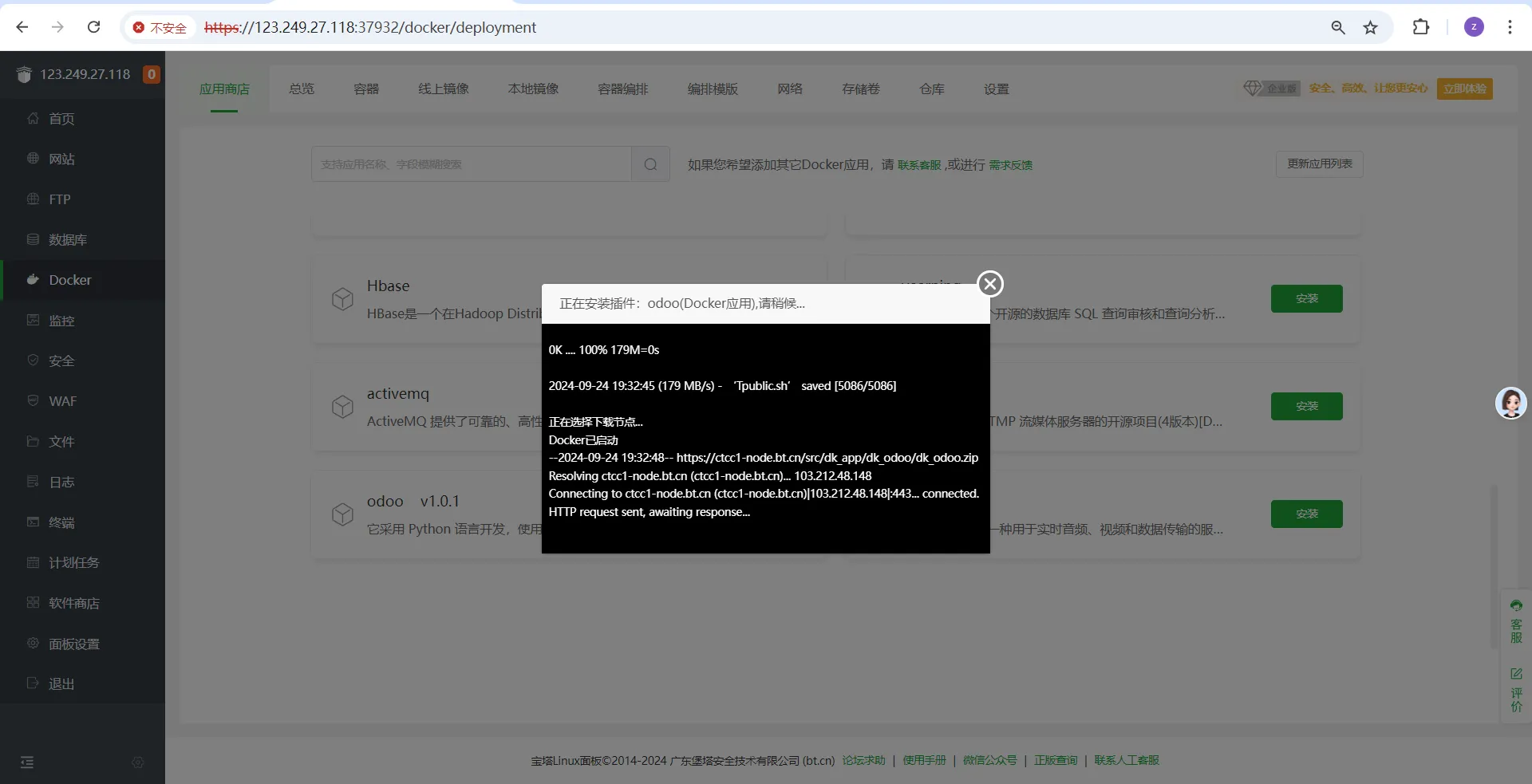1532x784 pixels.
Task: Open the 安全 shield icon in sidebar
Action: pyautogui.click(x=33, y=360)
